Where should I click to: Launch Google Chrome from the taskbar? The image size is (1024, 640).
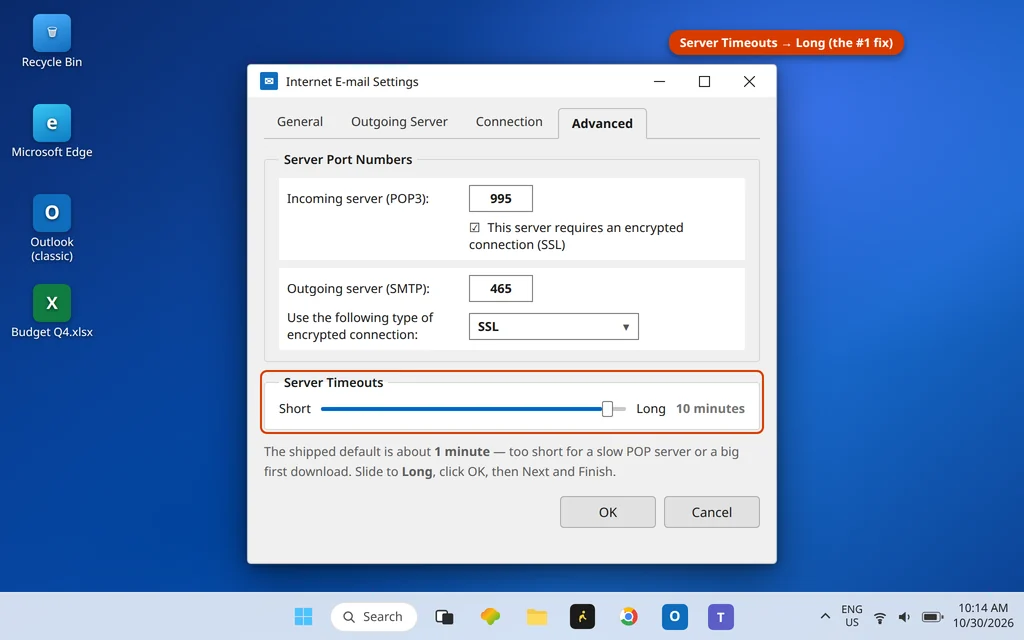coord(629,616)
